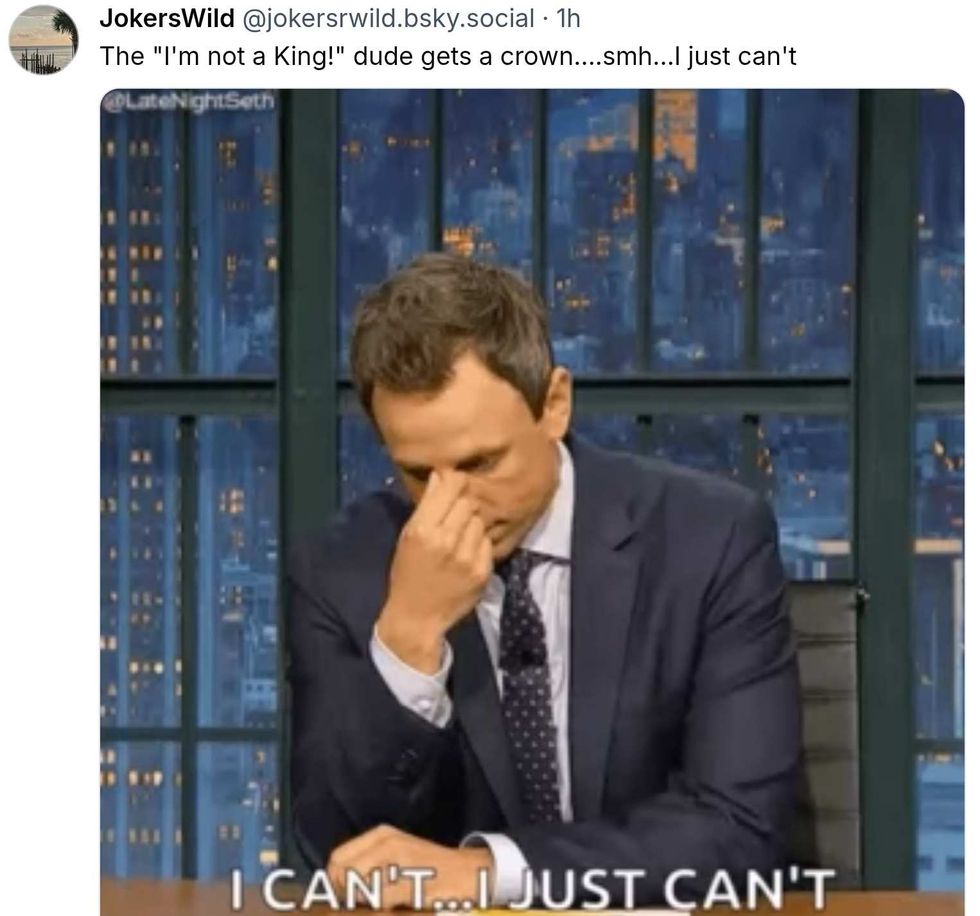Click the @LateNightSeth watermark on GIF
Image resolution: width=980 pixels, height=916 pixels.
(x=190, y=101)
